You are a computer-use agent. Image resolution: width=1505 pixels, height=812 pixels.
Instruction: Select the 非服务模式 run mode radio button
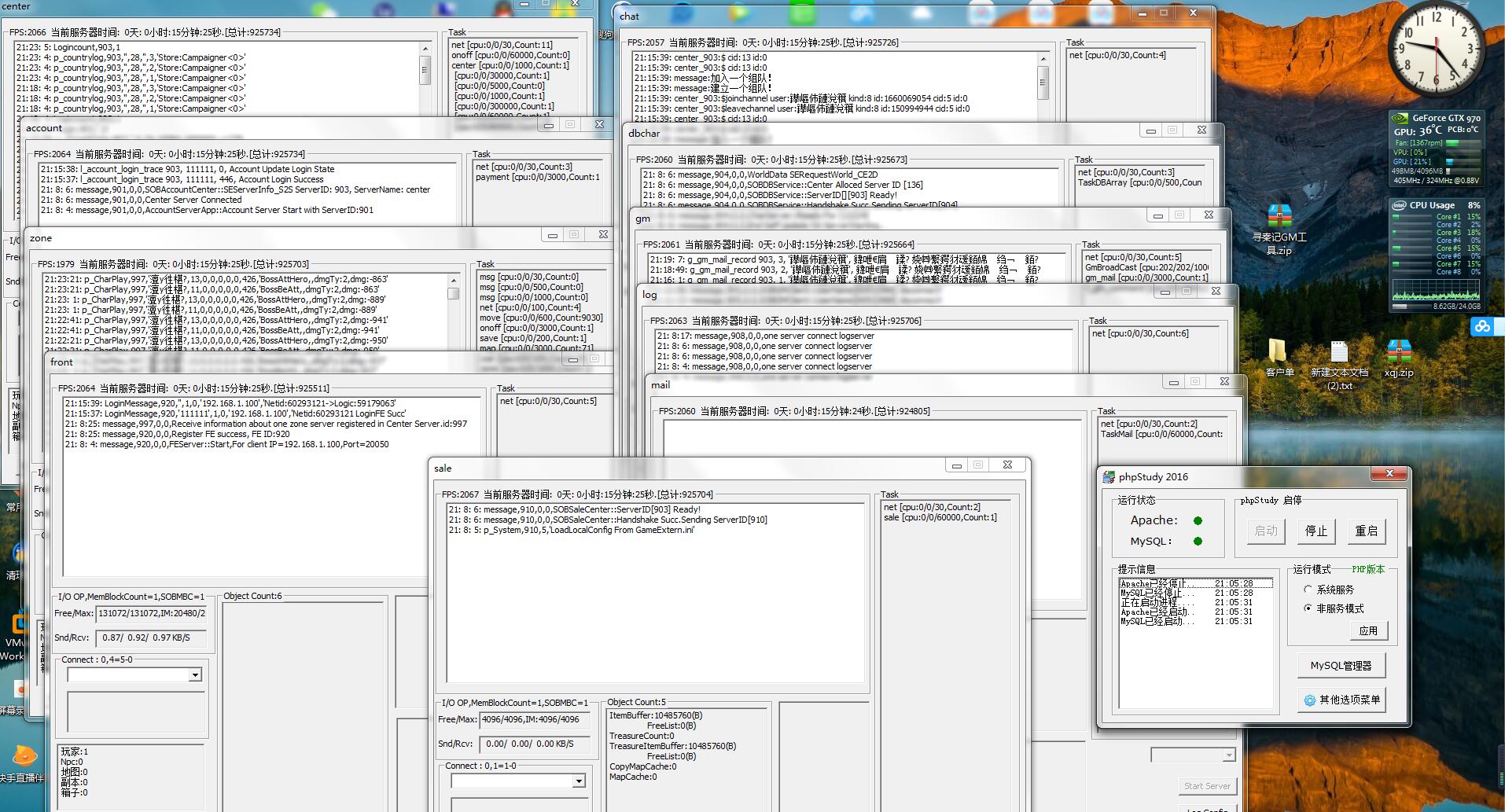point(1308,608)
